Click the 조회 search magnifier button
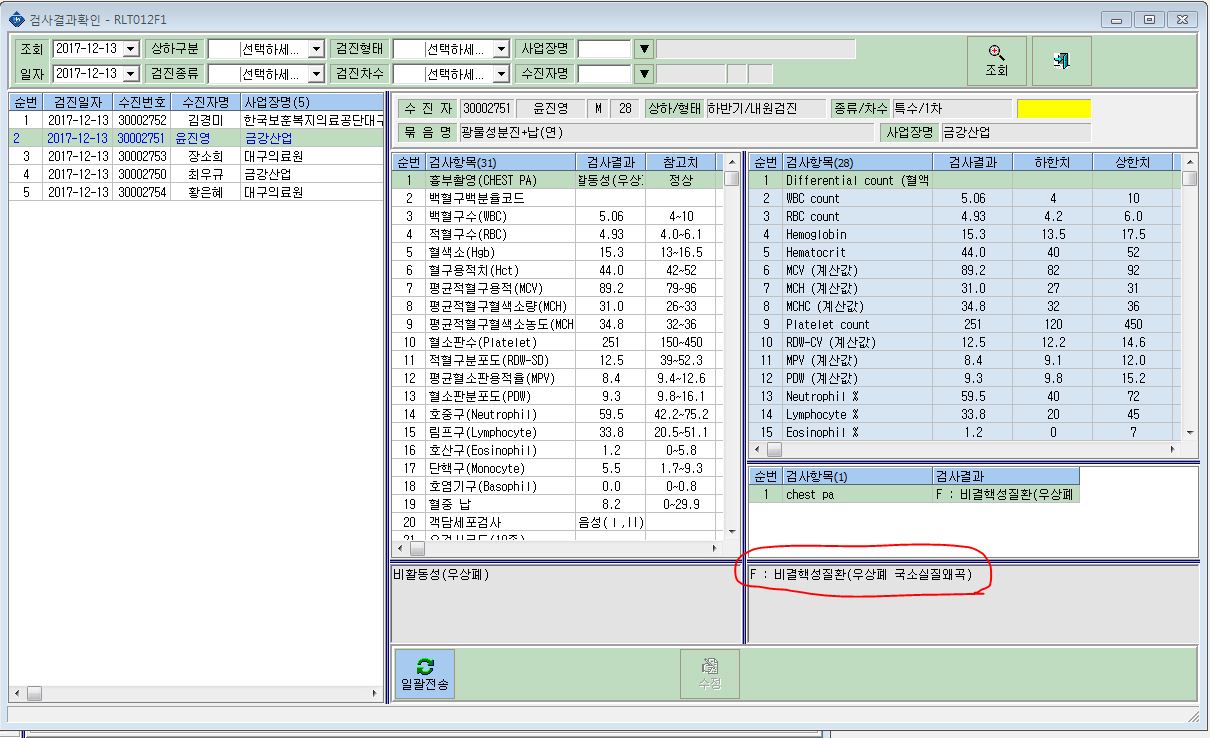The image size is (1210, 738). click(996, 61)
